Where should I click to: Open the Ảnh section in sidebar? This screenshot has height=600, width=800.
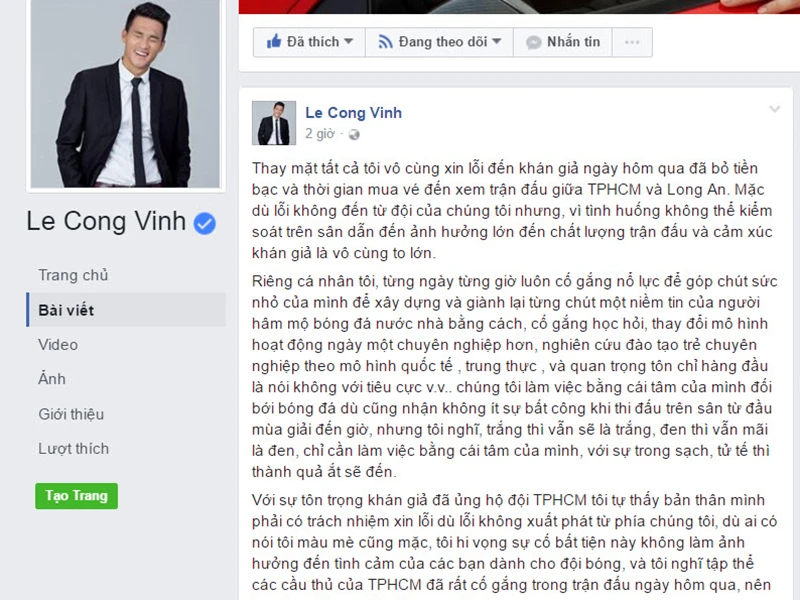click(52, 379)
